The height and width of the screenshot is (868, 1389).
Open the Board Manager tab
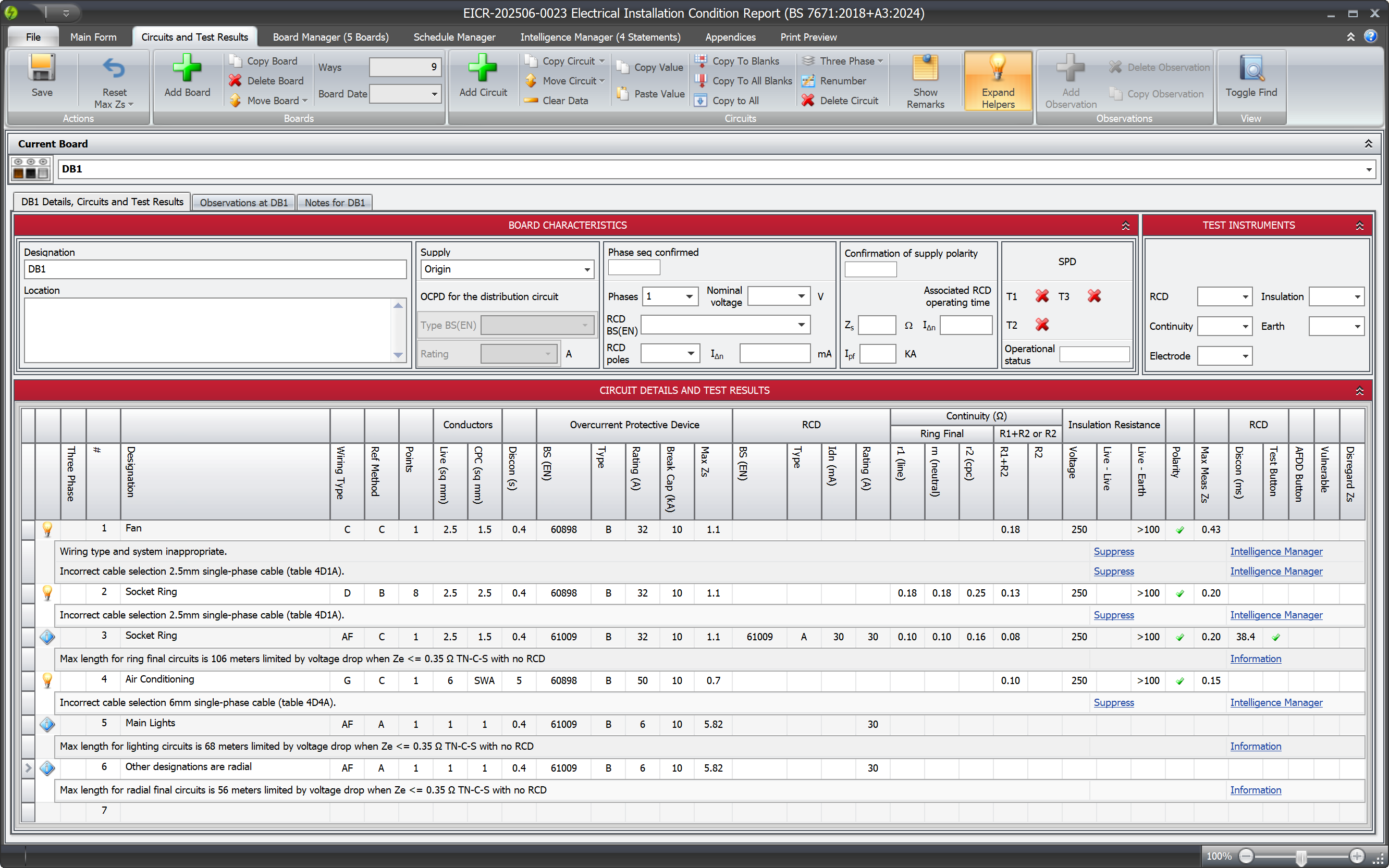pos(330,37)
